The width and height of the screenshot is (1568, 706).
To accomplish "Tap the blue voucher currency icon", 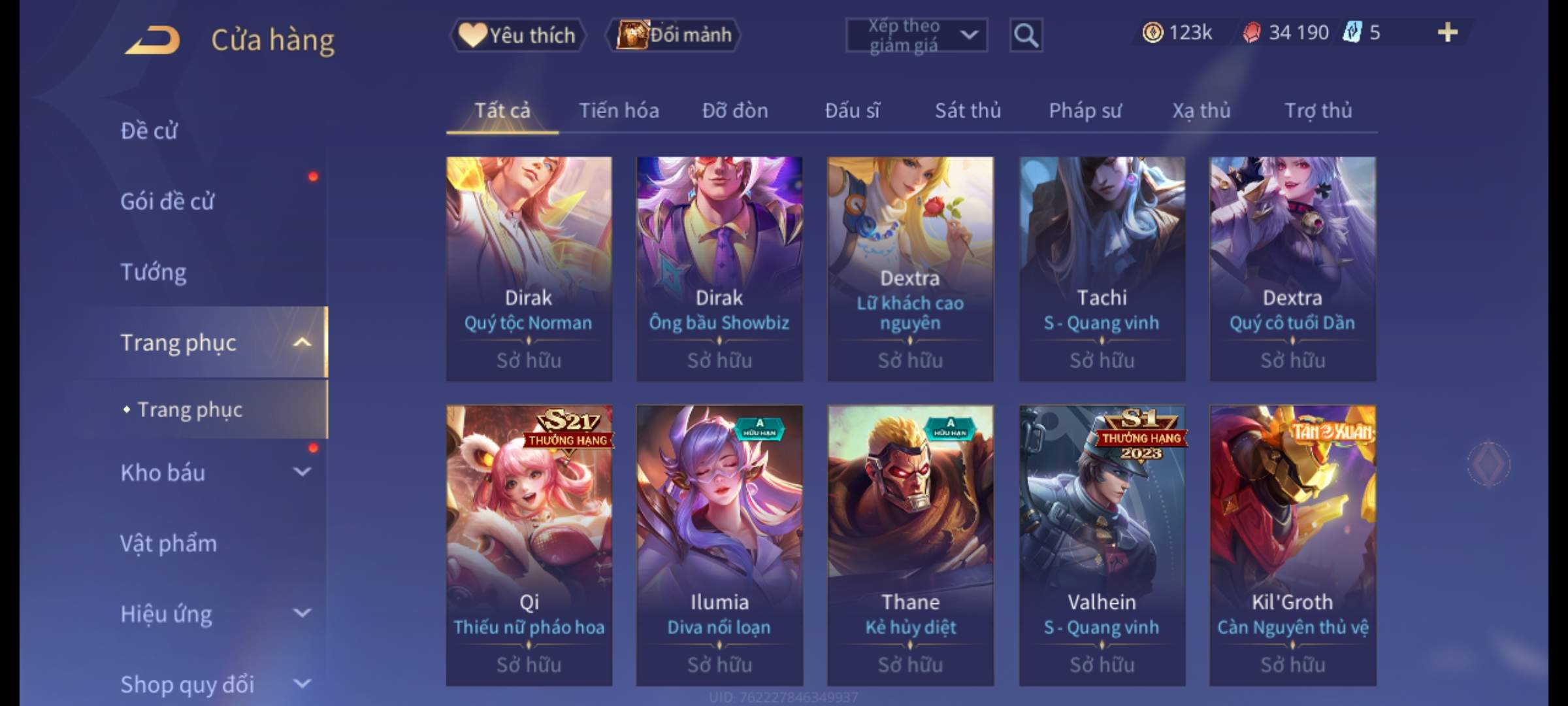I will click(x=1352, y=32).
